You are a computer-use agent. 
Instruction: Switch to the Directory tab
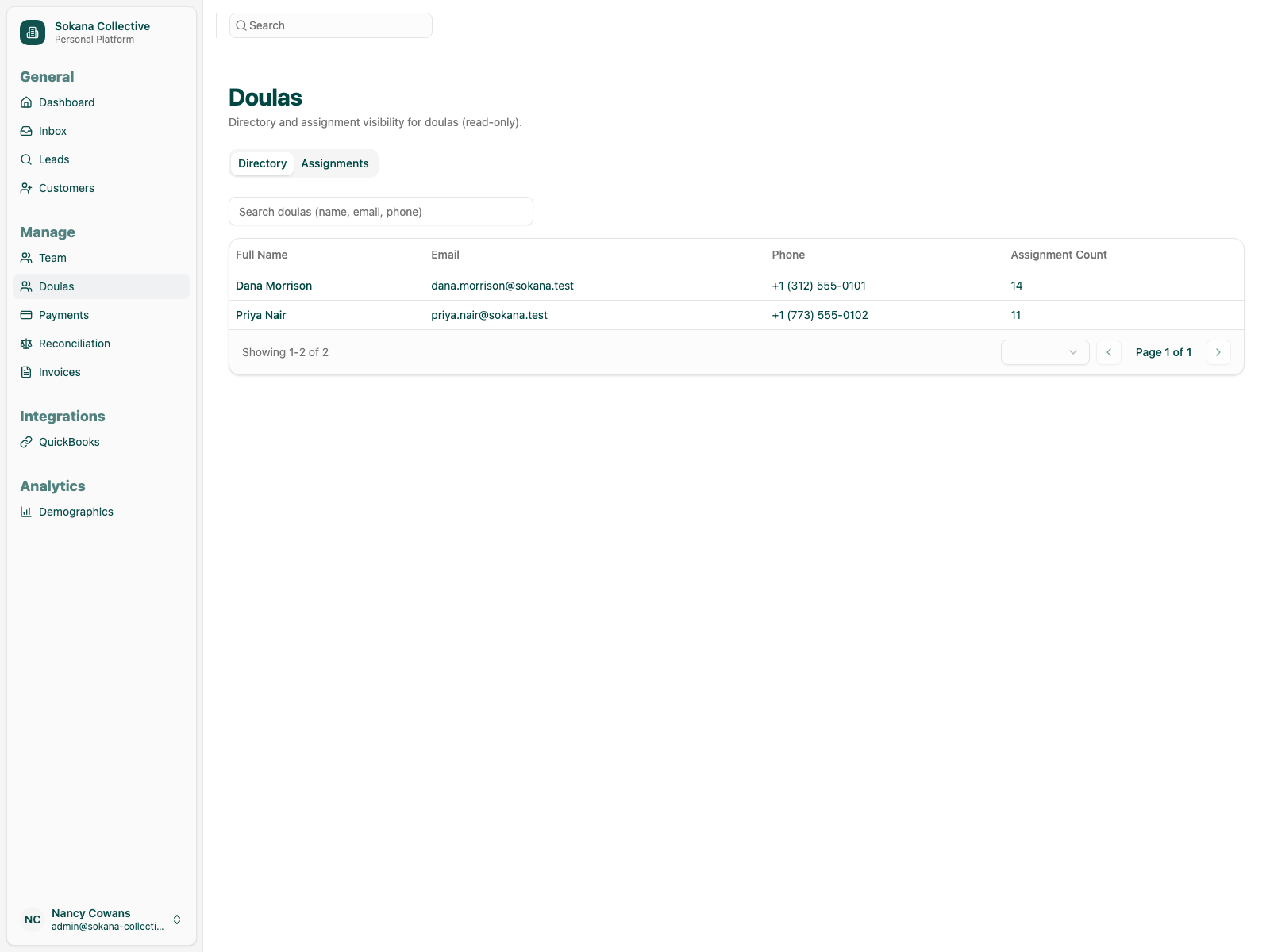click(x=262, y=163)
